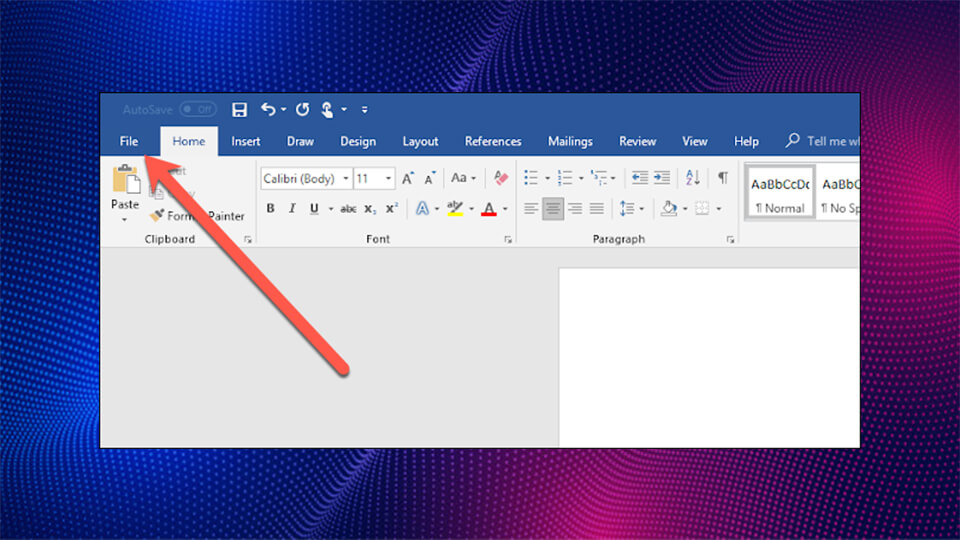Toggle Show/Hide paragraph marks
960x540 pixels.
point(722,178)
